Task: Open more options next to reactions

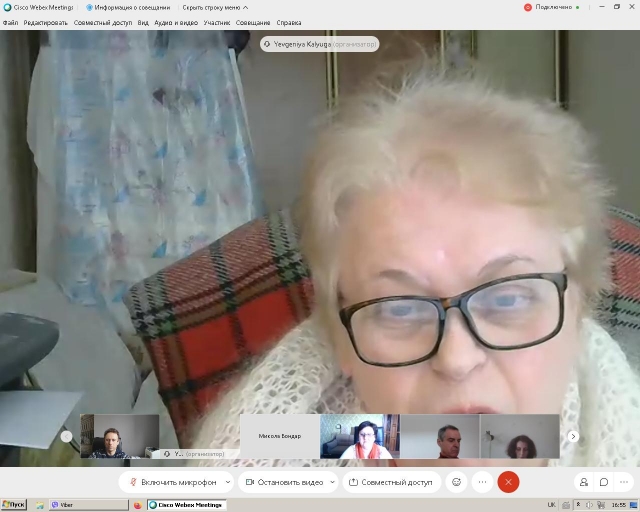Action: coord(482,482)
